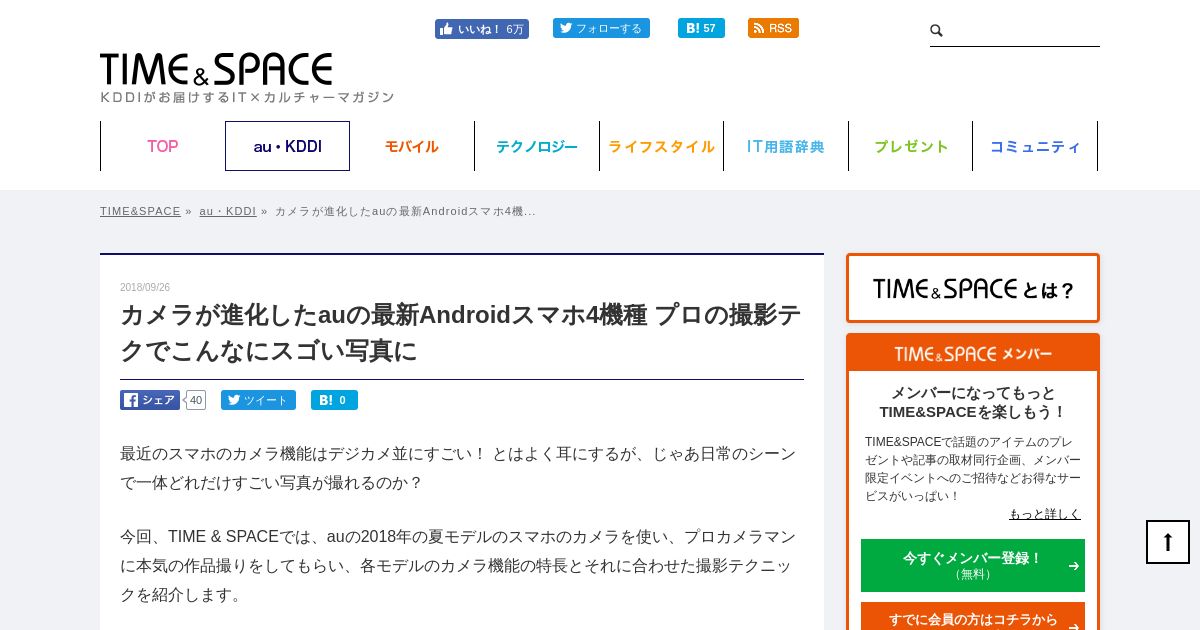Image resolution: width=1200 pixels, height=630 pixels.
Task: Open the TOP navigation tab
Action: click(x=163, y=146)
